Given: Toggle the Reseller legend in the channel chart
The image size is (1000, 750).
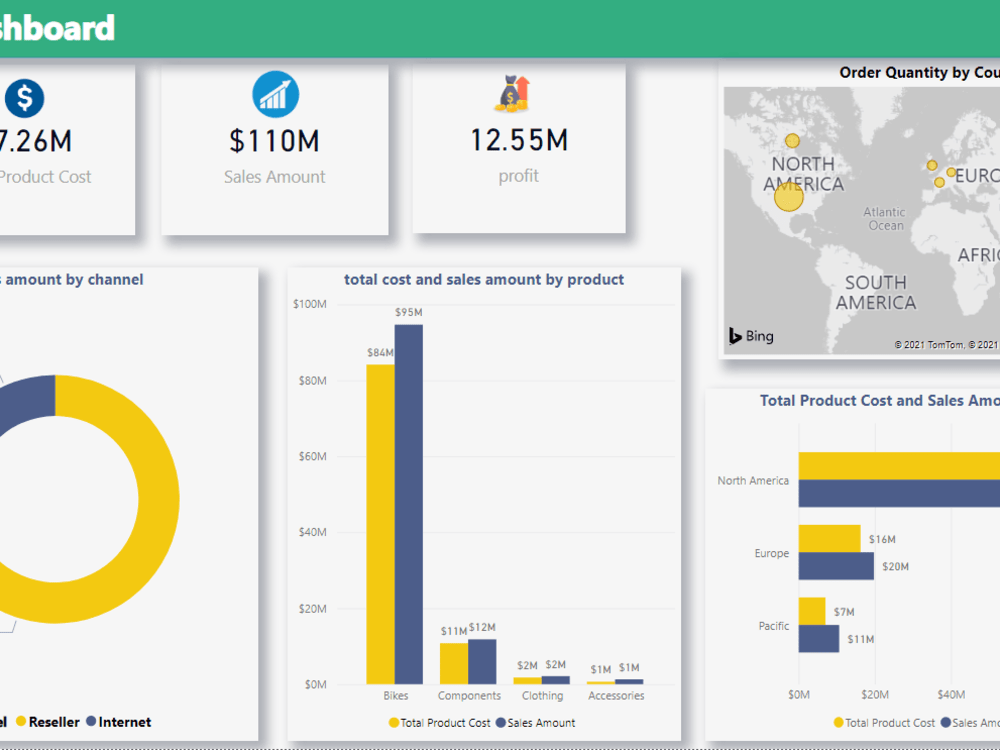Looking at the screenshot, I should click(x=47, y=721).
